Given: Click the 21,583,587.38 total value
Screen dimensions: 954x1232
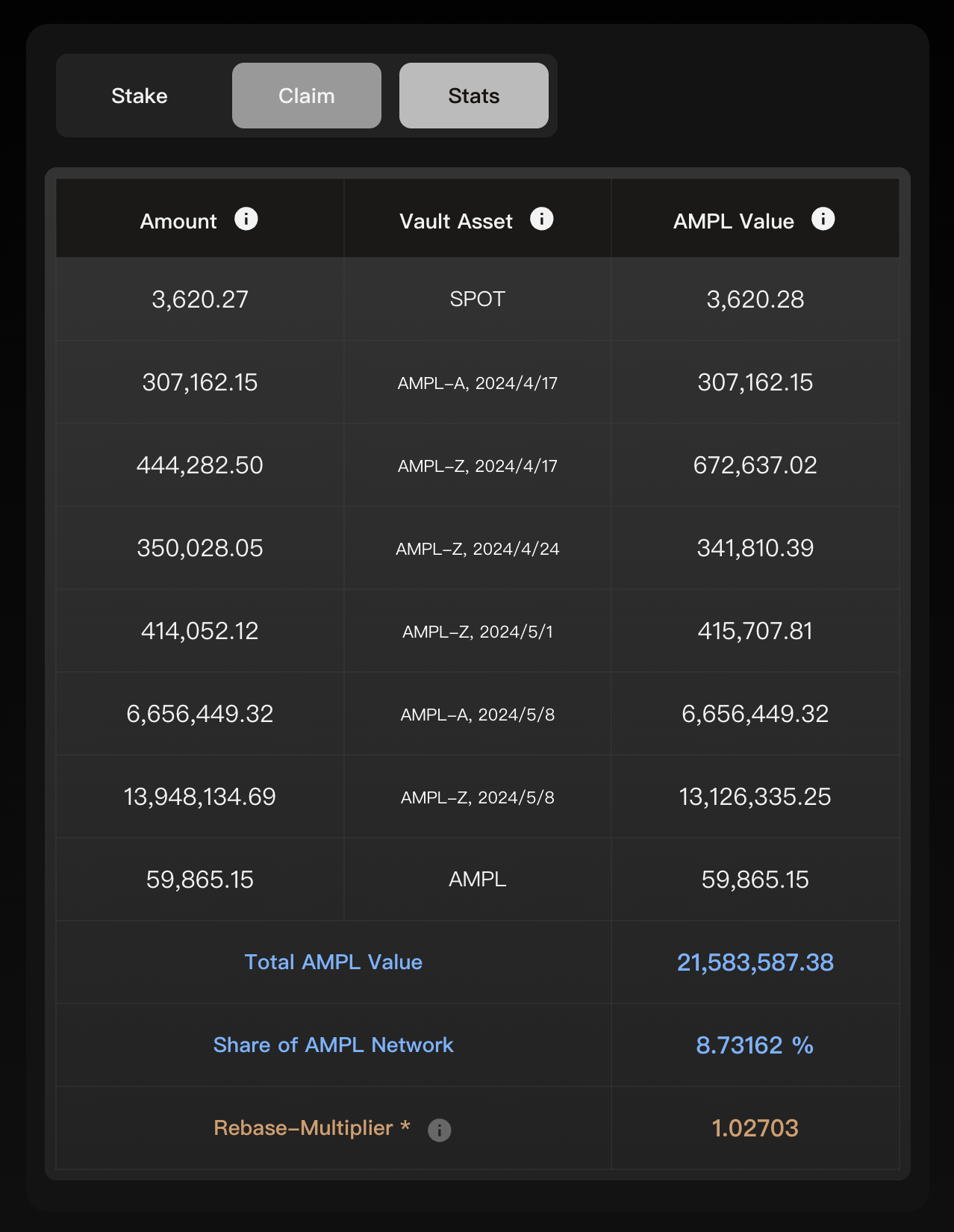Looking at the screenshot, I should (755, 962).
